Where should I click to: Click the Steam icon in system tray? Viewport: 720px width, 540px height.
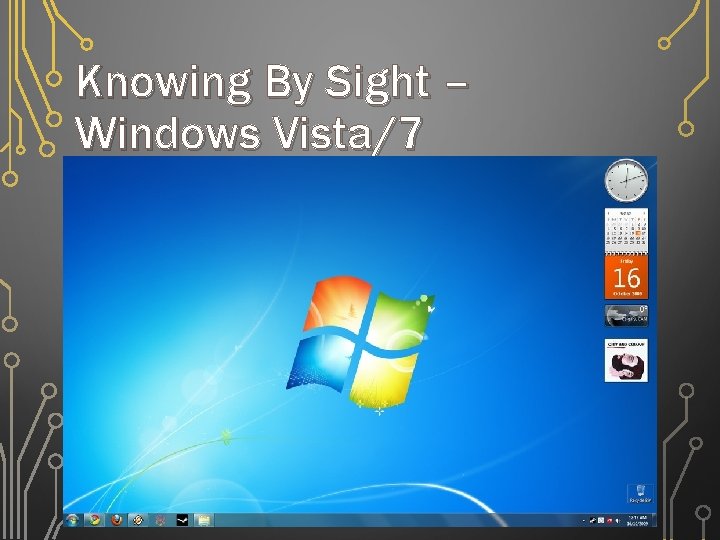pos(592,521)
